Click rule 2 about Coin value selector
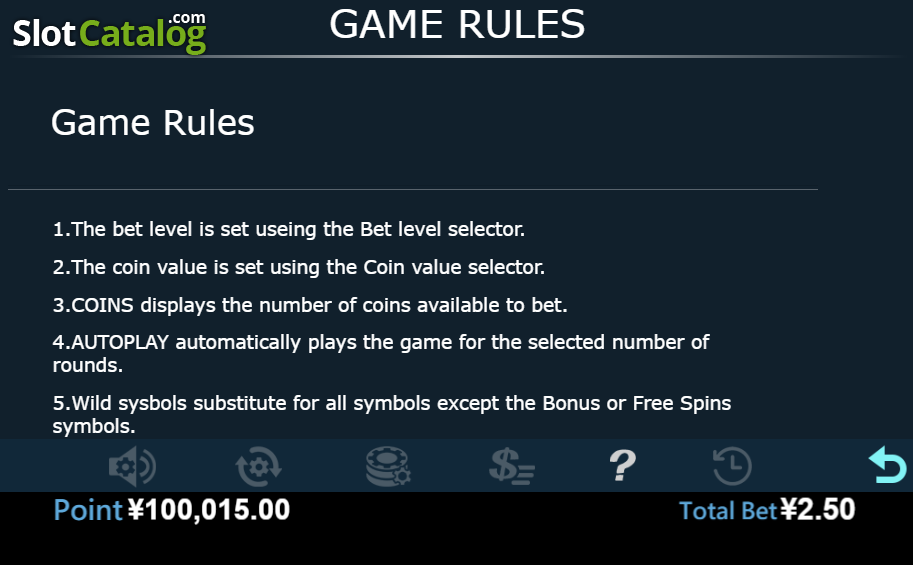913x565 pixels. (299, 267)
